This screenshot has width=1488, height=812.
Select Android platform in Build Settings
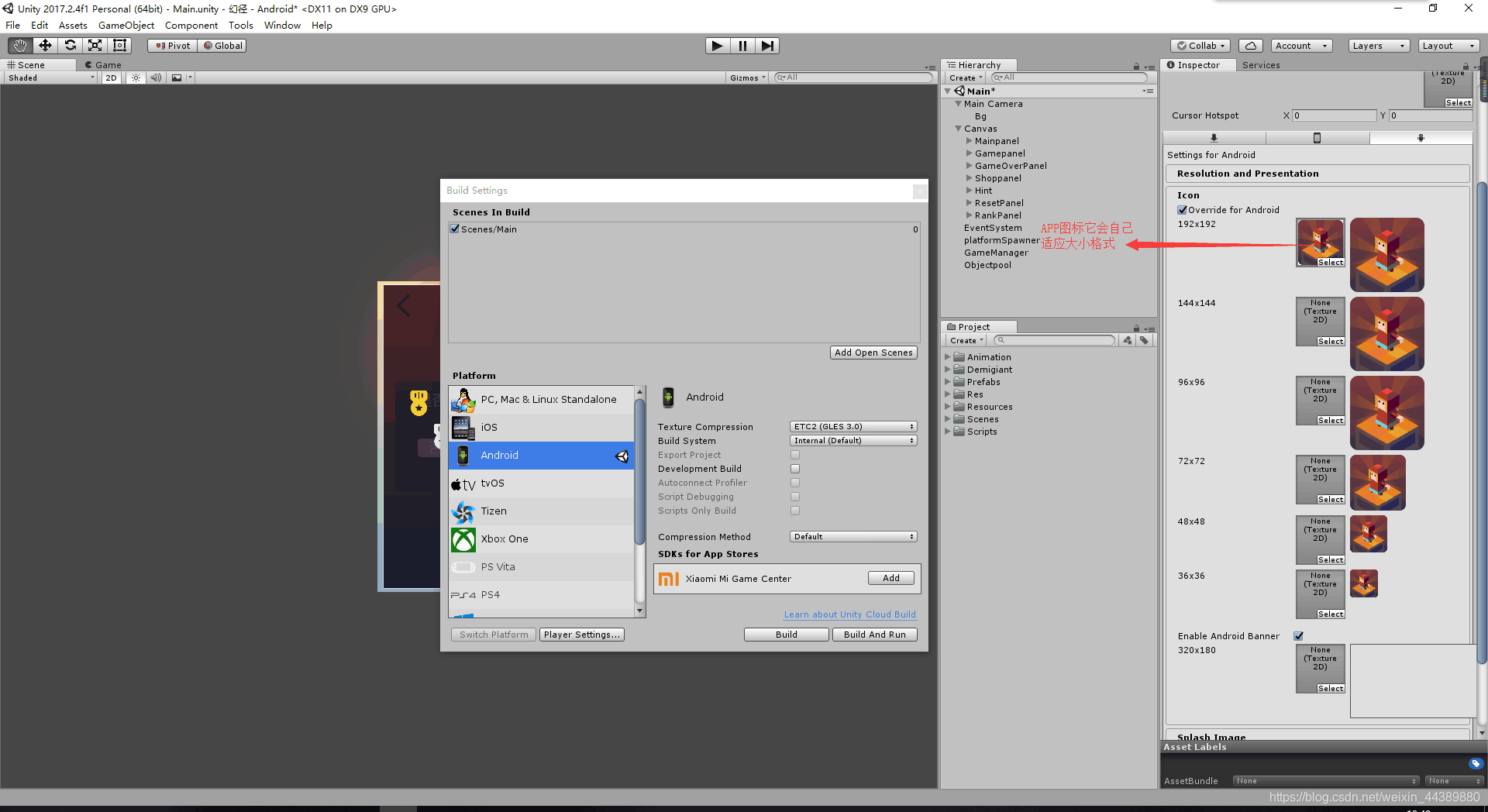click(x=541, y=456)
